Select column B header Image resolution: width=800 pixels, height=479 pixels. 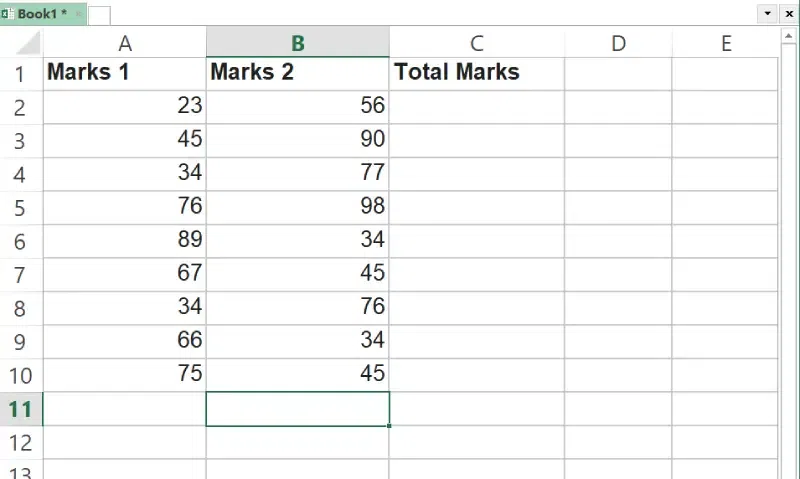297,43
